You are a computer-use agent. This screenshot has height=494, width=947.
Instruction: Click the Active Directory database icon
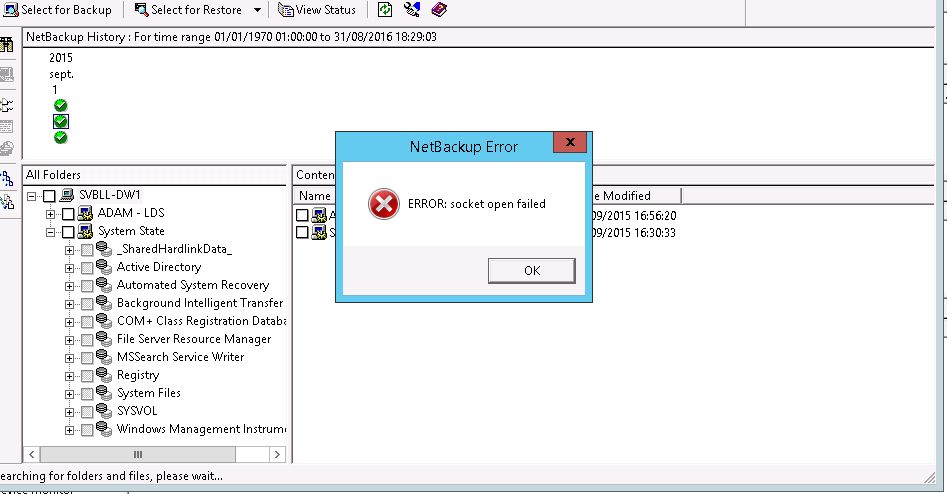pyautogui.click(x=103, y=267)
